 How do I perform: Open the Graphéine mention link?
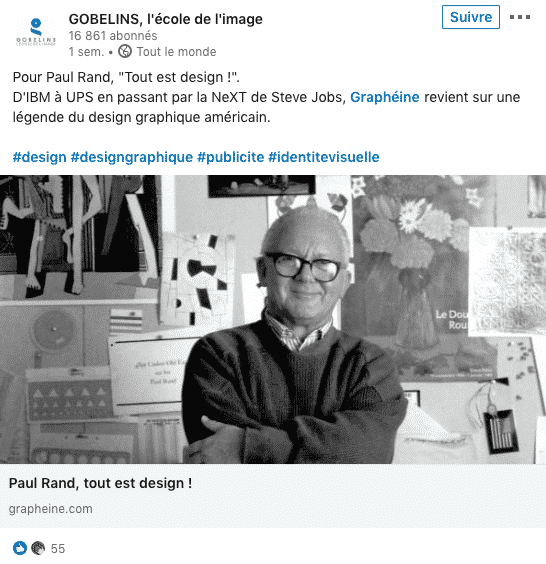pyautogui.click(x=385, y=97)
